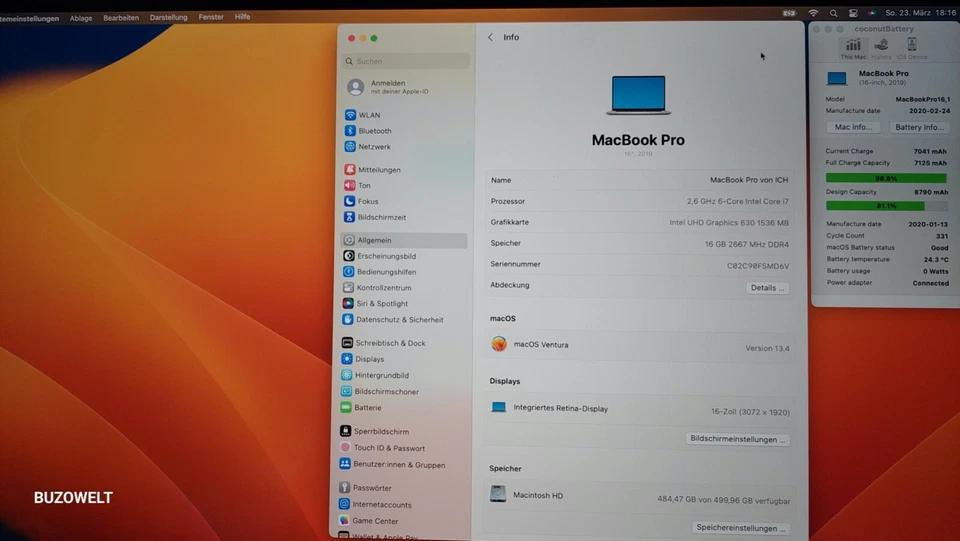The width and height of the screenshot is (960, 541).
Task: Select Kontrollzentrum in sidebar
Action: pyautogui.click(x=378, y=288)
